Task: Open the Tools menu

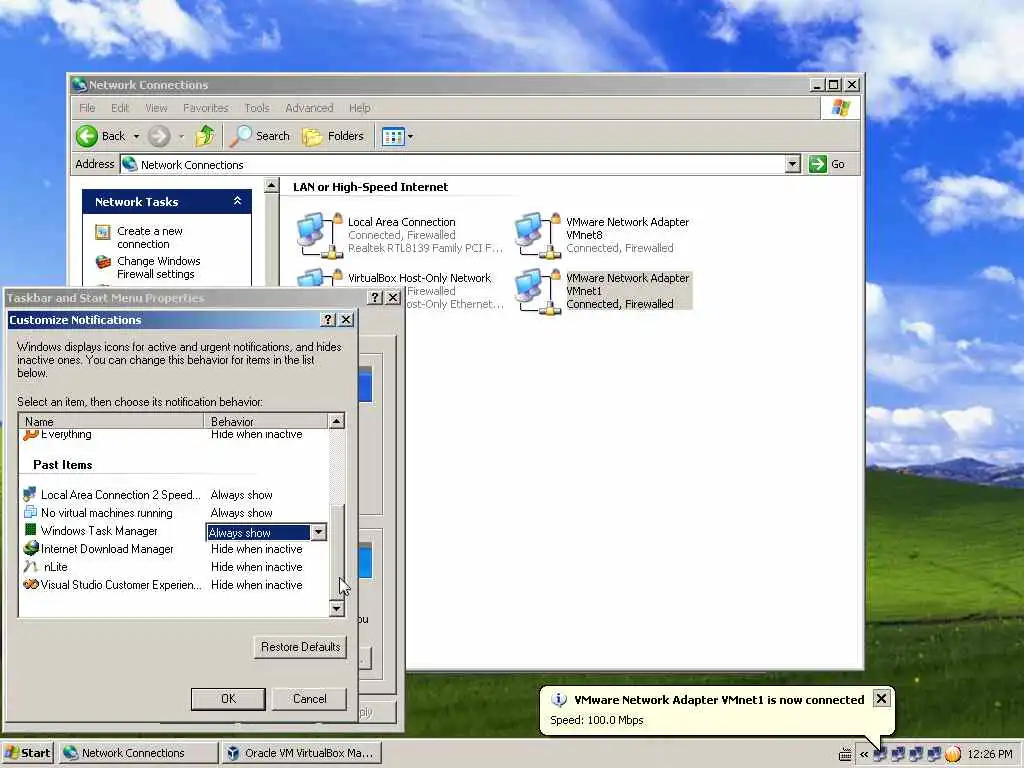Action: 257,108
